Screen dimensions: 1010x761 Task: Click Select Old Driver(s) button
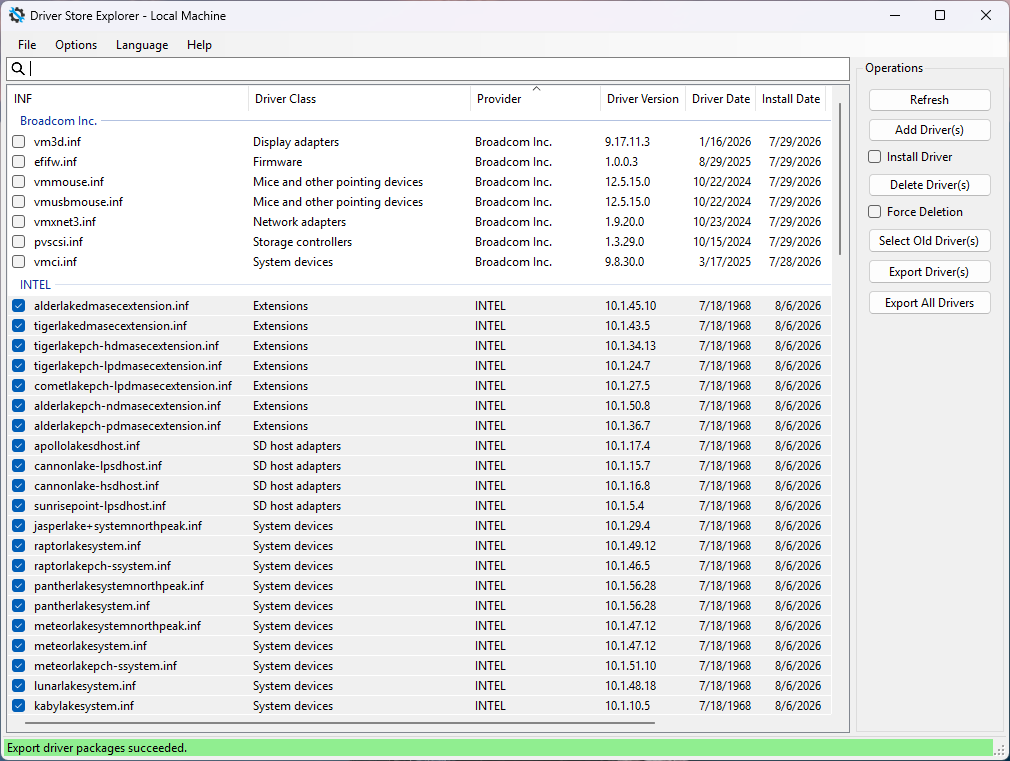pyautogui.click(x=929, y=240)
